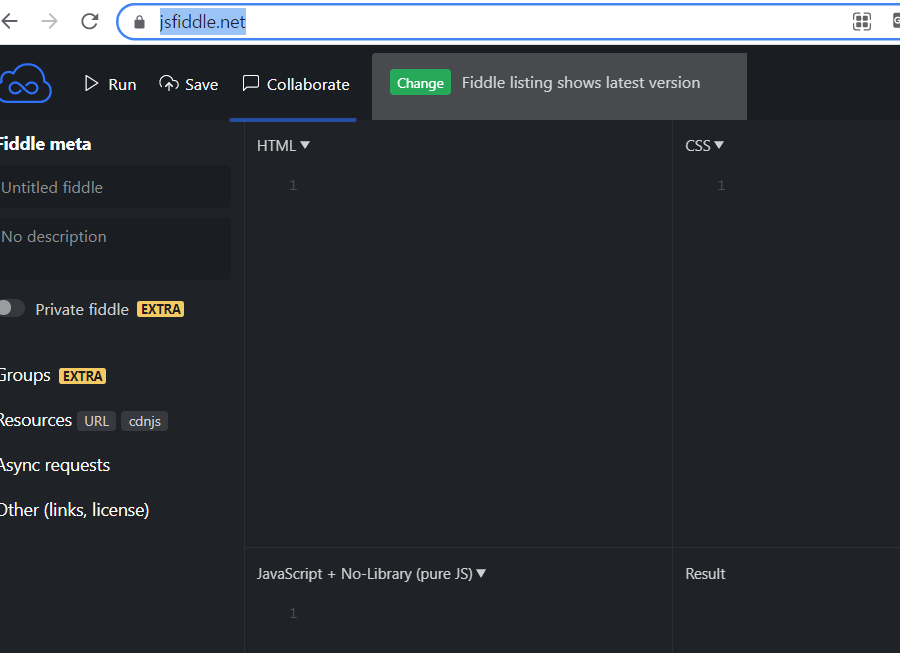Save the fiddle

188,84
